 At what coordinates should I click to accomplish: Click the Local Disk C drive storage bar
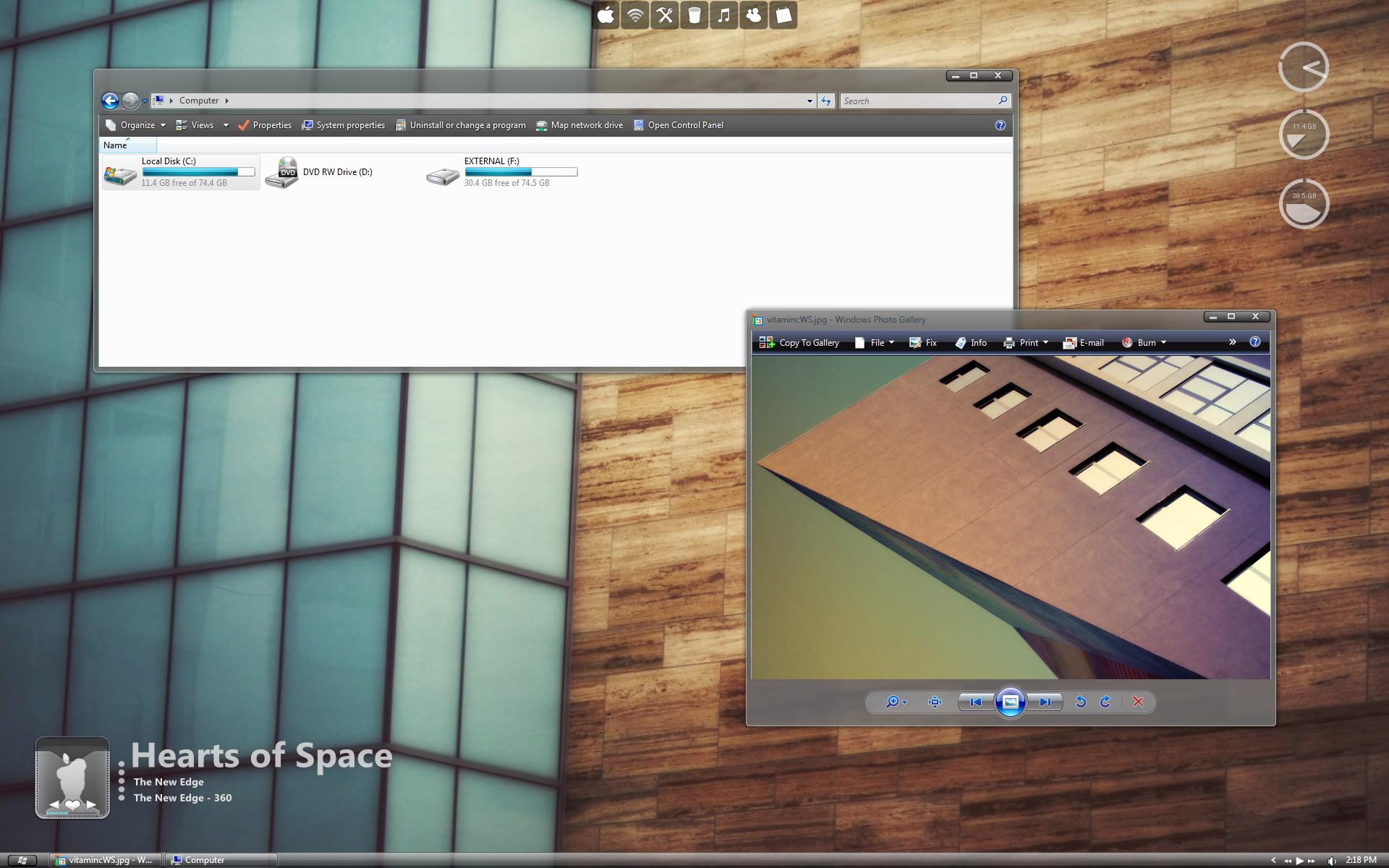click(x=197, y=172)
